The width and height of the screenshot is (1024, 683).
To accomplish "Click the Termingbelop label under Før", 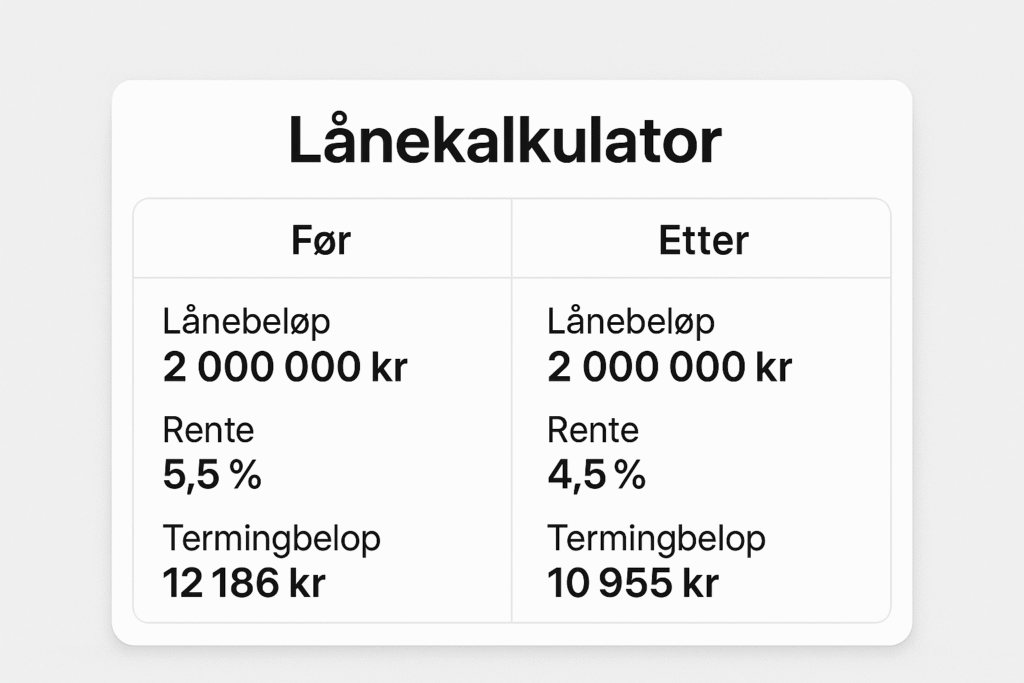I will pos(272,539).
